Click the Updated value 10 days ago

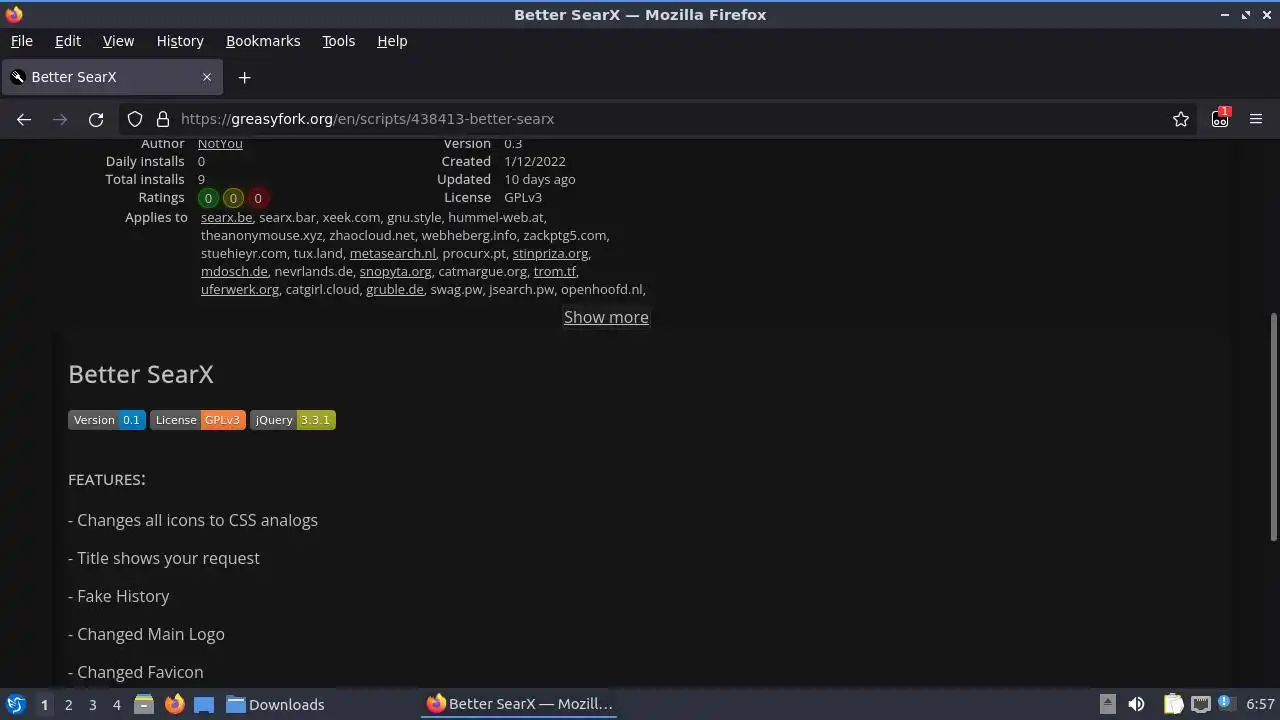pyautogui.click(x=540, y=179)
